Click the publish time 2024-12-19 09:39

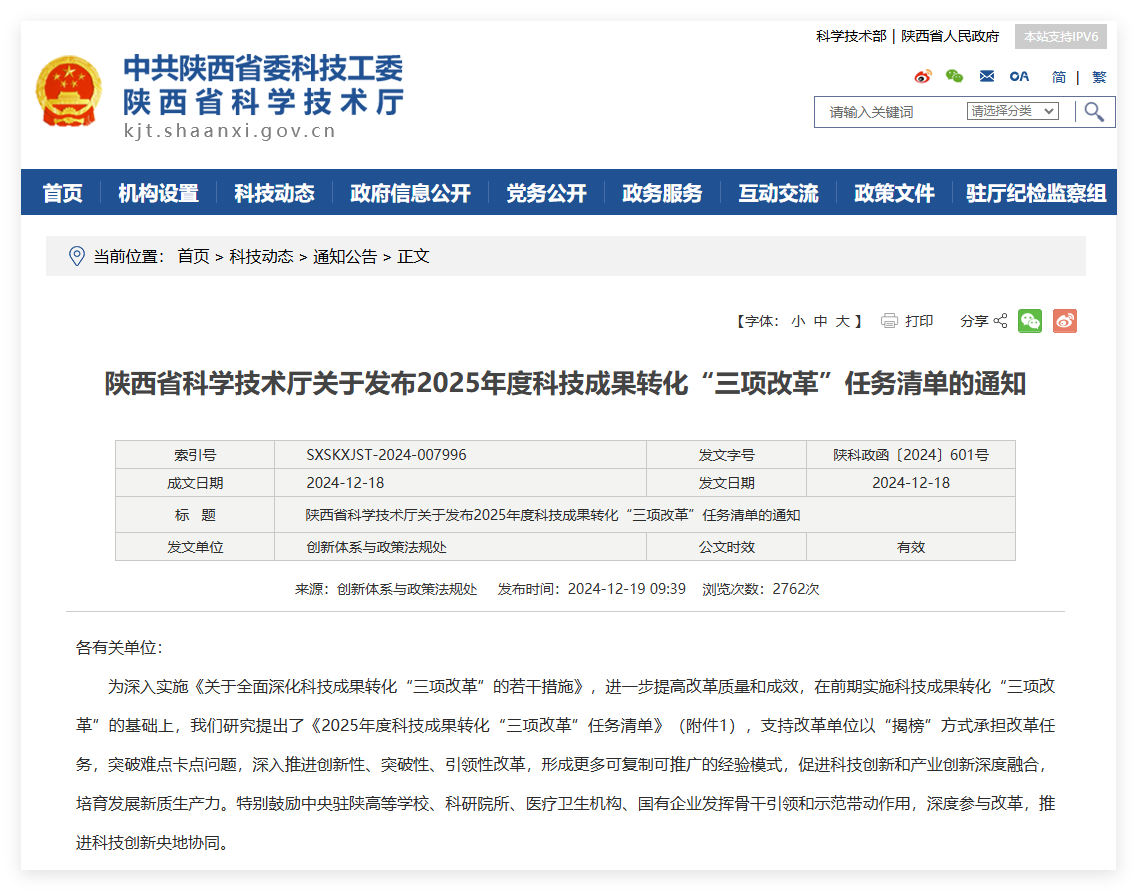pos(626,589)
